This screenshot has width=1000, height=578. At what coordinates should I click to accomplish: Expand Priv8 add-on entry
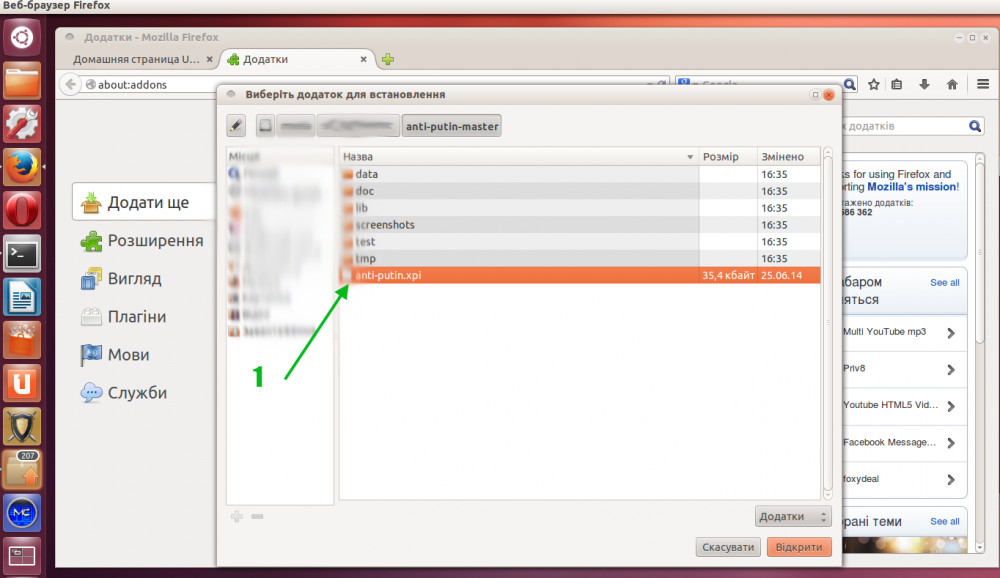[951, 370]
